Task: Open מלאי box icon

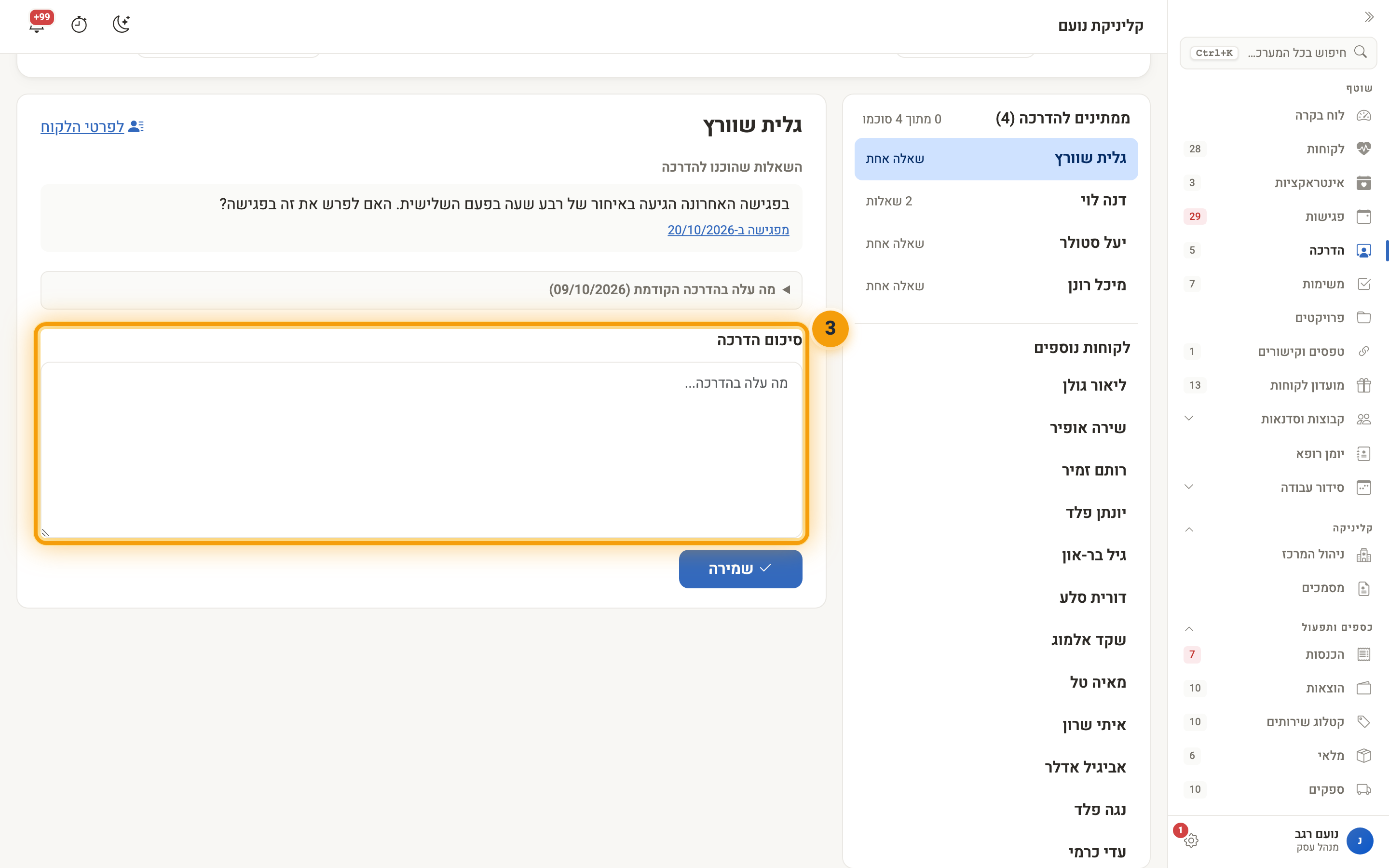Action: [x=1363, y=756]
